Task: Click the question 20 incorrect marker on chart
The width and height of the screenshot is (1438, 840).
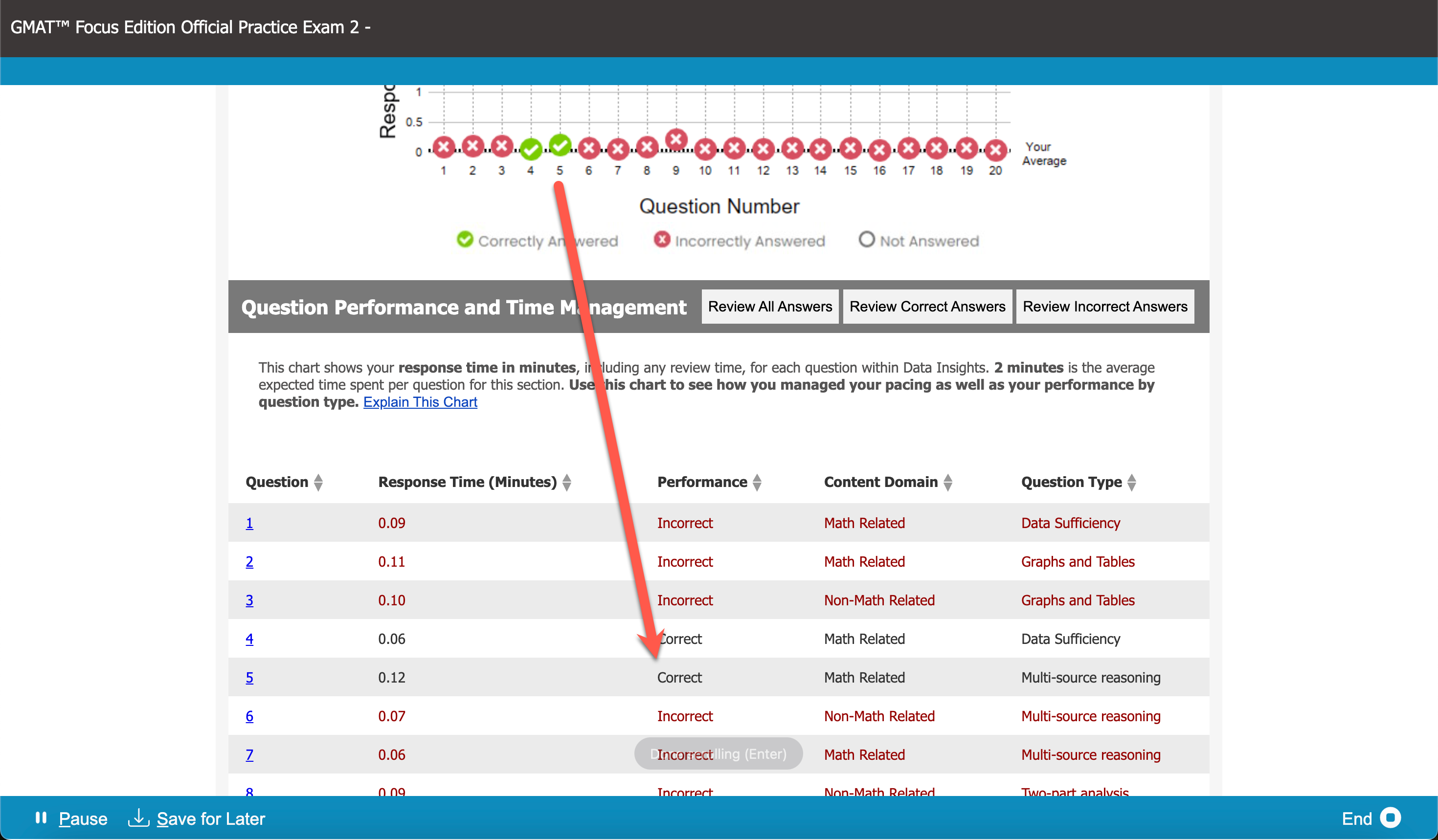Action: [x=996, y=150]
